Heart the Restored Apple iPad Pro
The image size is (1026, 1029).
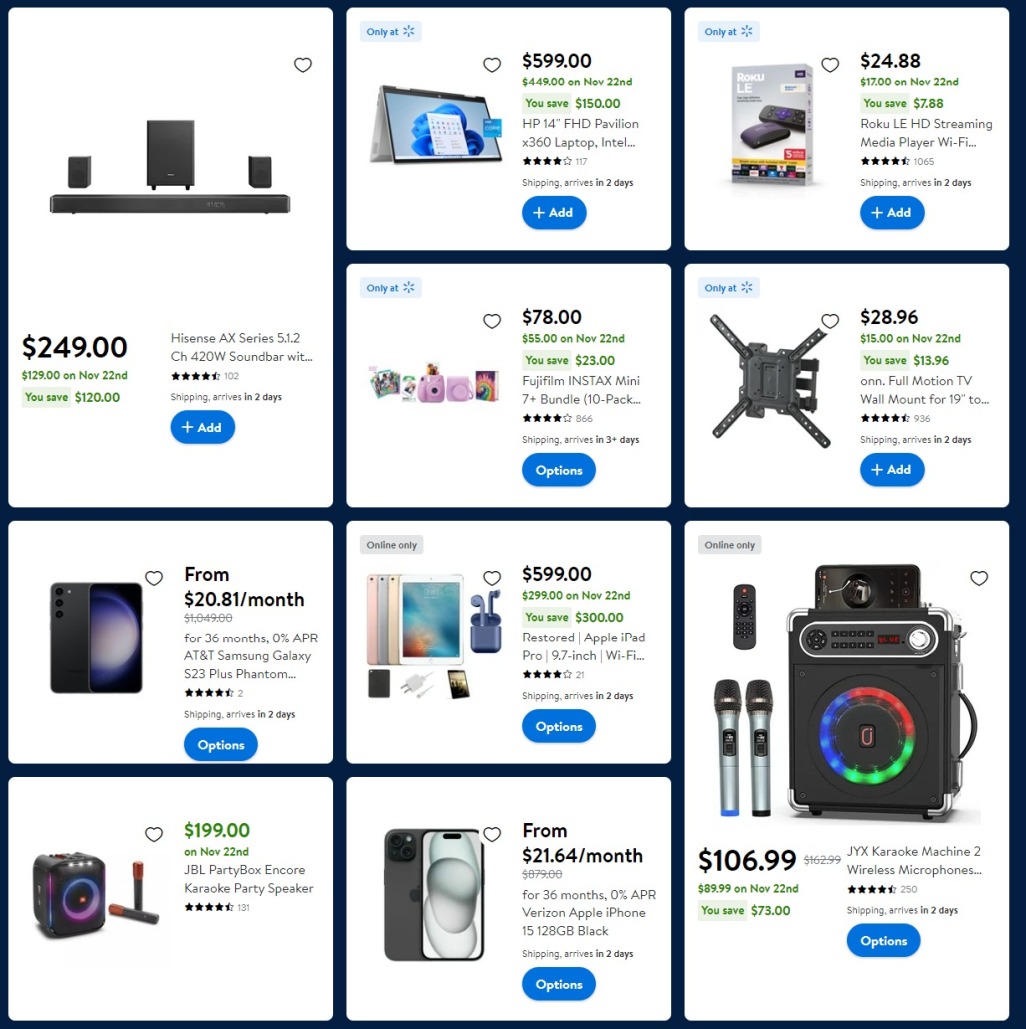pyautogui.click(x=492, y=578)
